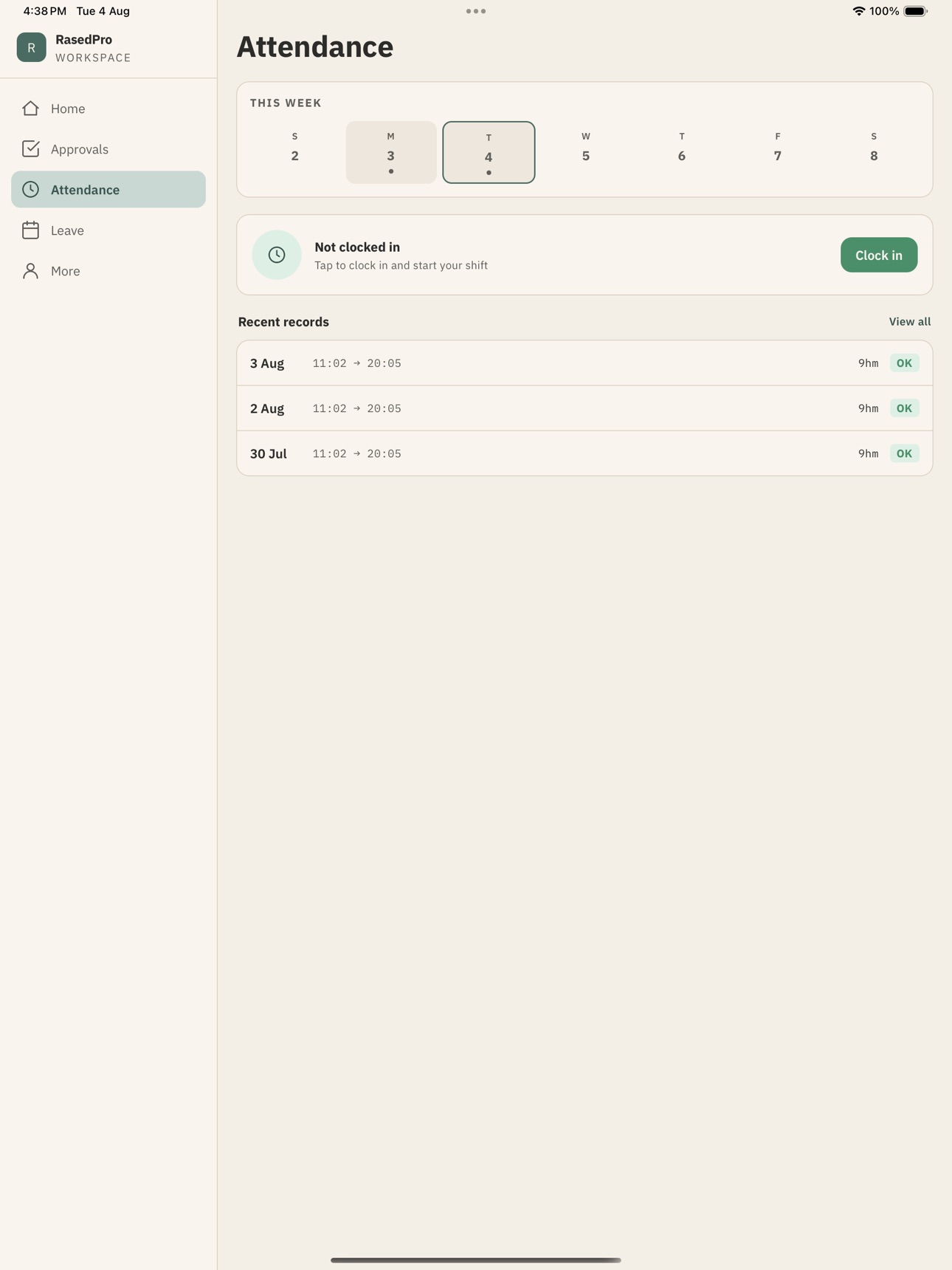Select Saturday 8 in the week strip
Screen dimensions: 952x1270
coord(874,152)
